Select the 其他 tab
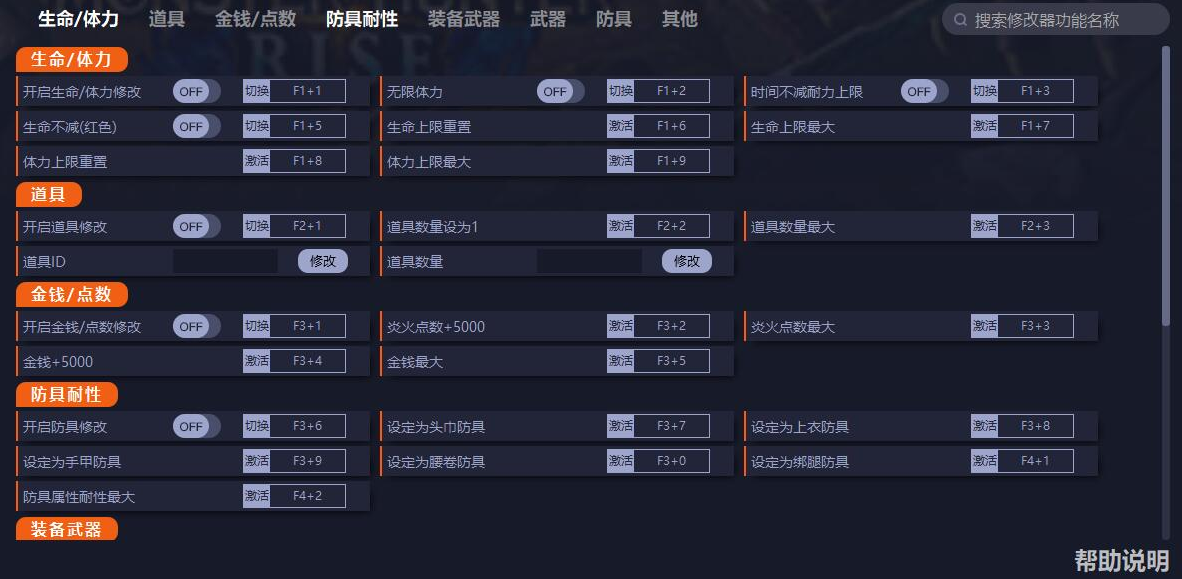The width and height of the screenshot is (1182, 579). pyautogui.click(x=679, y=19)
